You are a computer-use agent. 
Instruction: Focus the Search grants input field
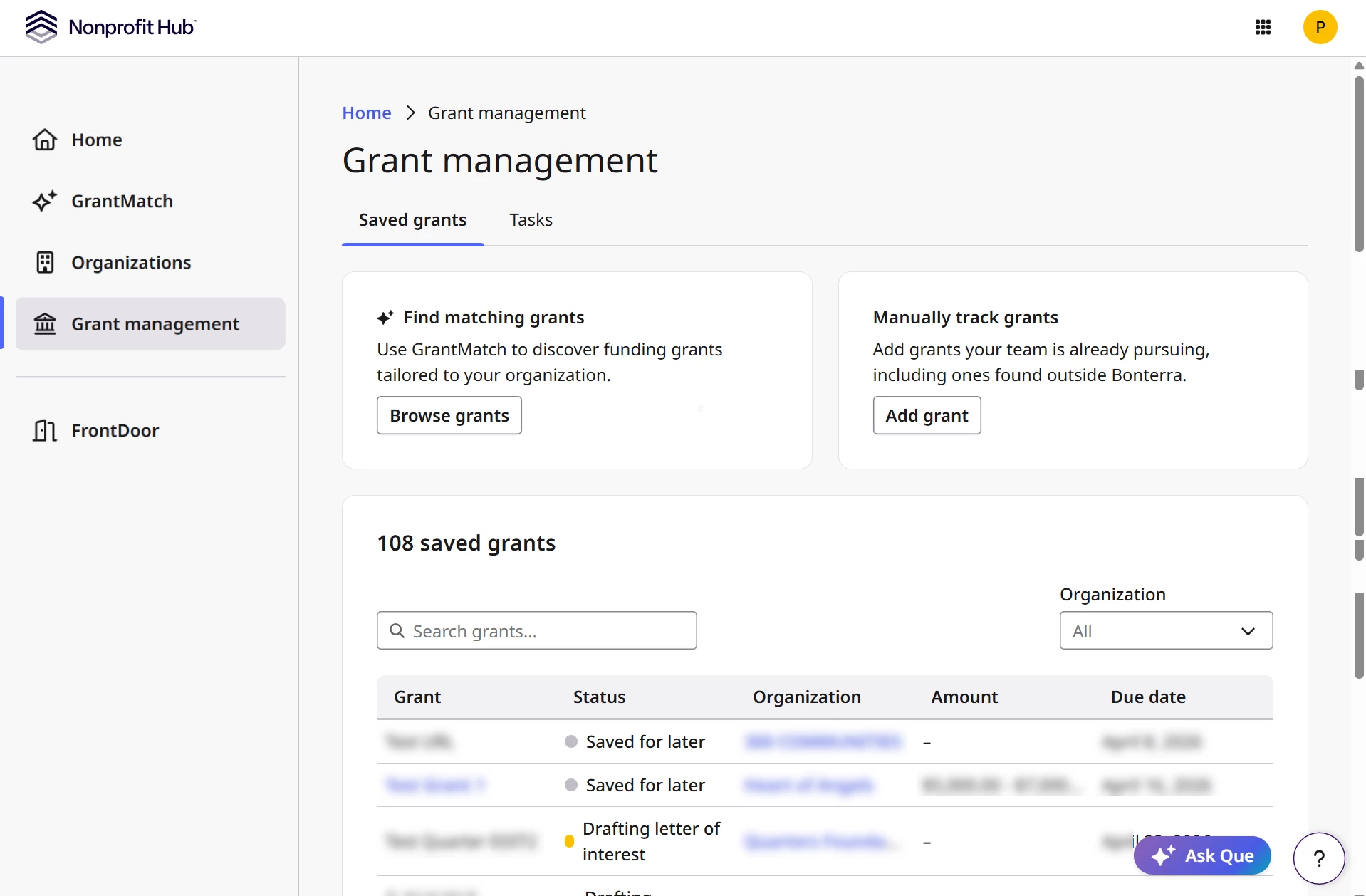536,630
